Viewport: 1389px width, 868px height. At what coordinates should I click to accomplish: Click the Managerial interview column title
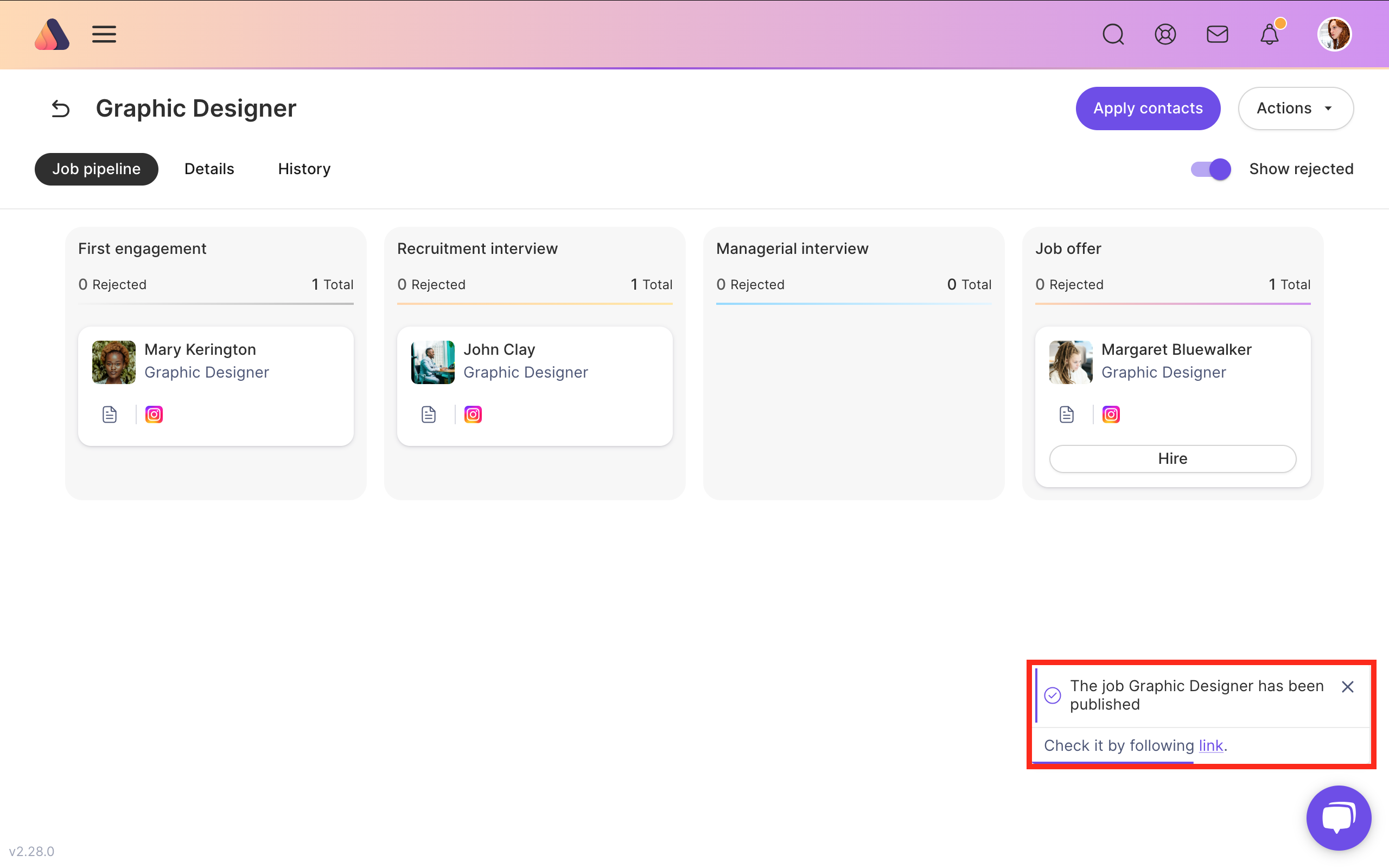click(x=792, y=248)
